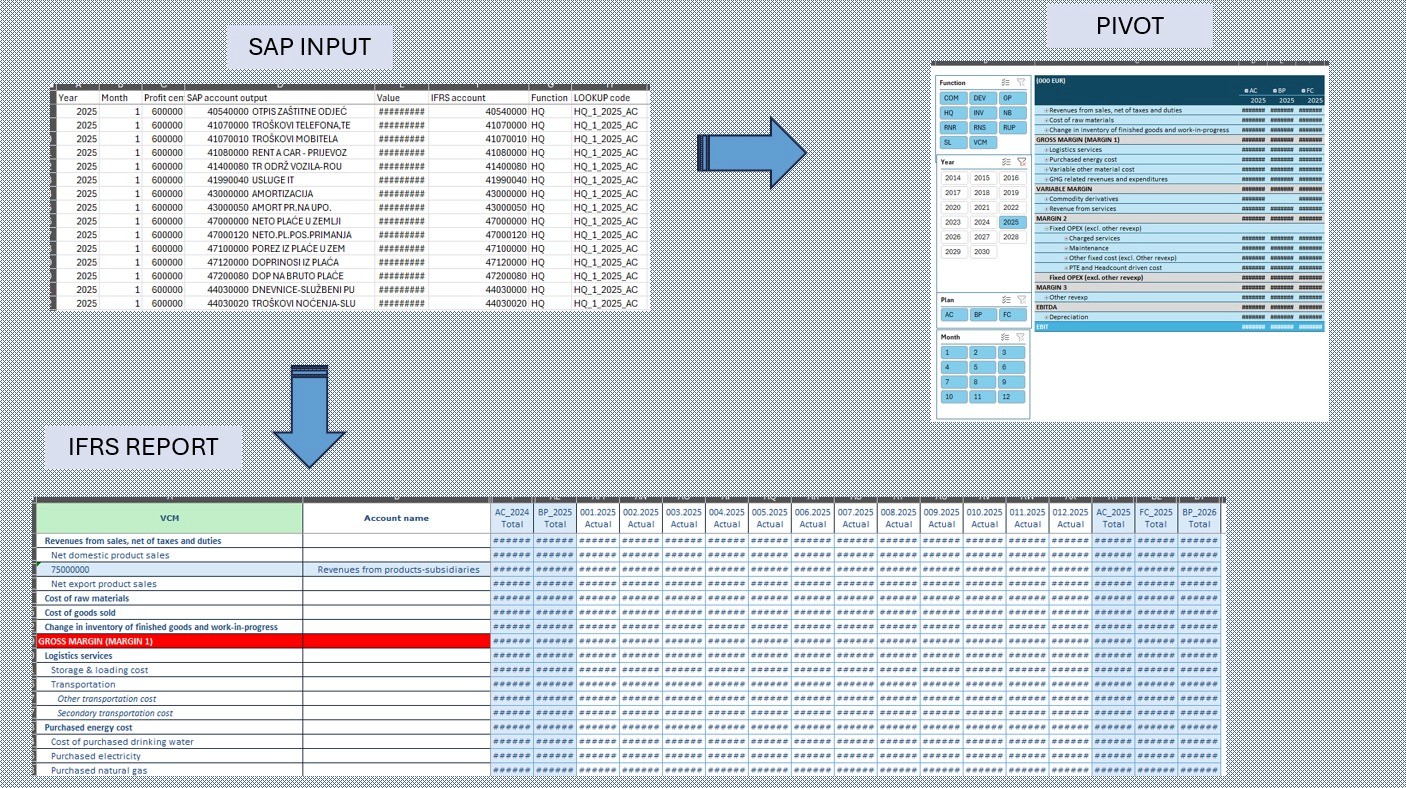
Task: Select Storage & loading cost row
Action: 169,670
